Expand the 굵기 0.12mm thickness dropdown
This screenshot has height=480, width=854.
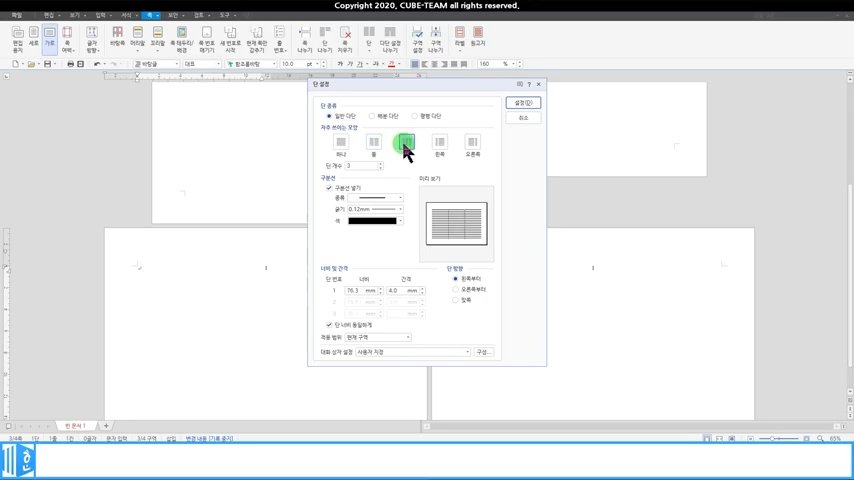coord(375,209)
